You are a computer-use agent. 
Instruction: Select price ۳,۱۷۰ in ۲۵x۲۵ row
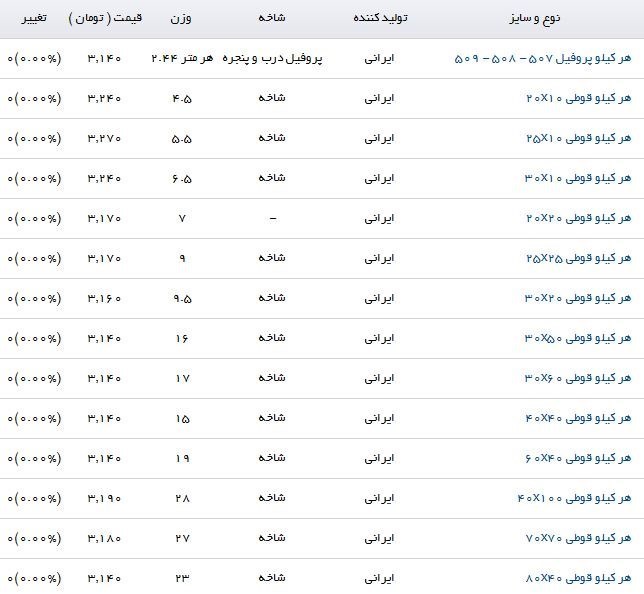click(x=104, y=259)
